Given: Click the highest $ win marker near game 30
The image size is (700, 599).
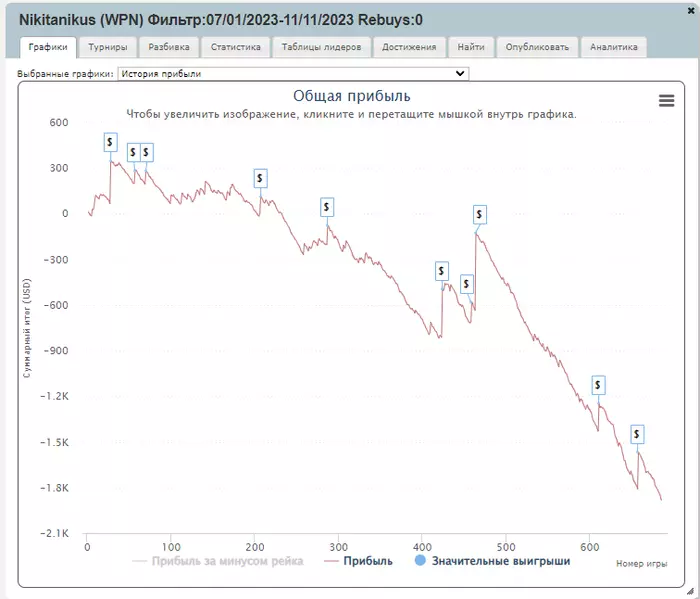Looking at the screenshot, I should (110, 142).
